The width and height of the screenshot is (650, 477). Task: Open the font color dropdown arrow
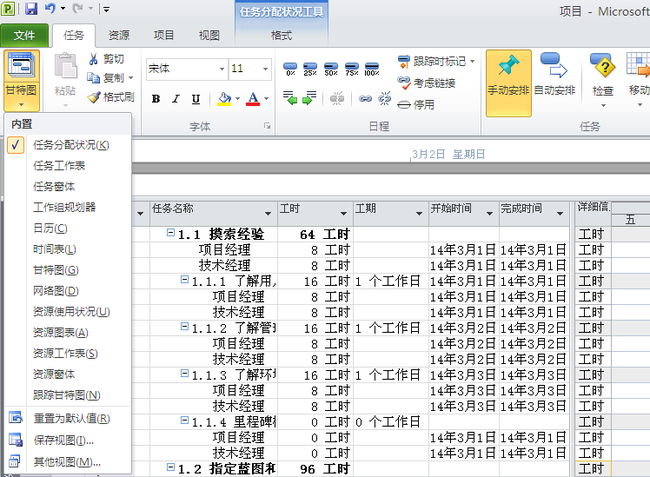pos(266,99)
